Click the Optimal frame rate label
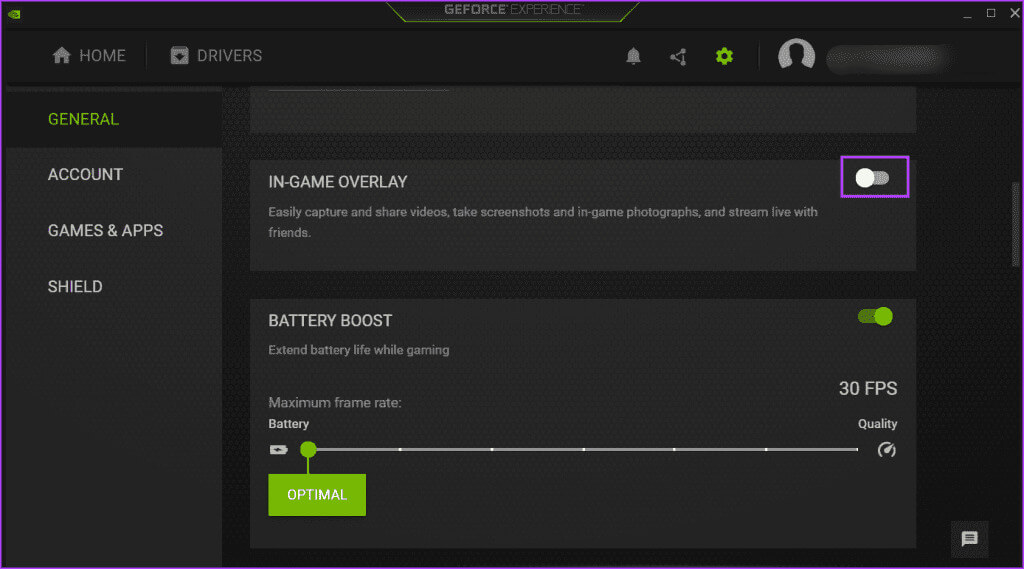 317,495
